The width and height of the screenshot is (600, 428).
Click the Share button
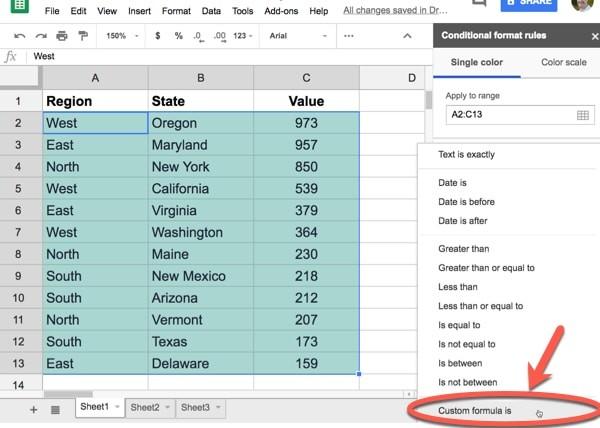tap(529, 4)
